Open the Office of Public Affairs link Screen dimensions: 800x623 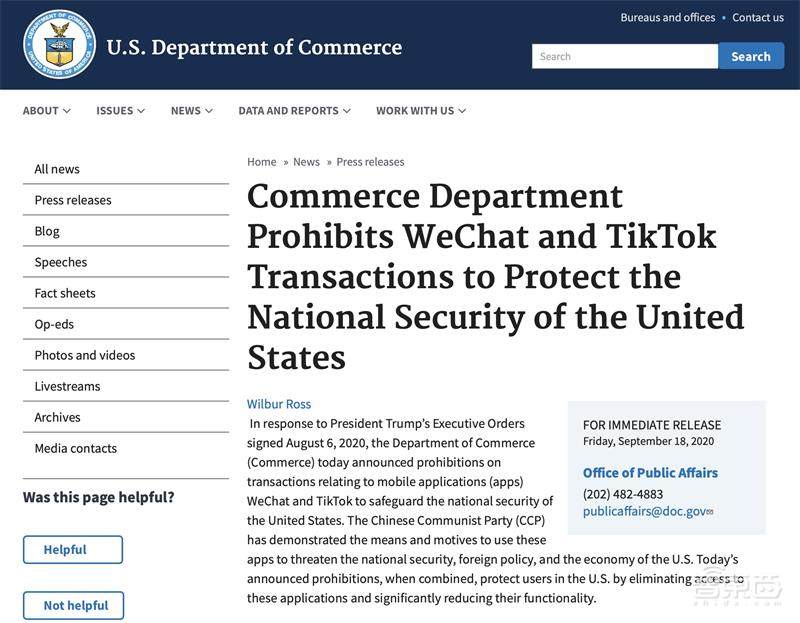(650, 473)
